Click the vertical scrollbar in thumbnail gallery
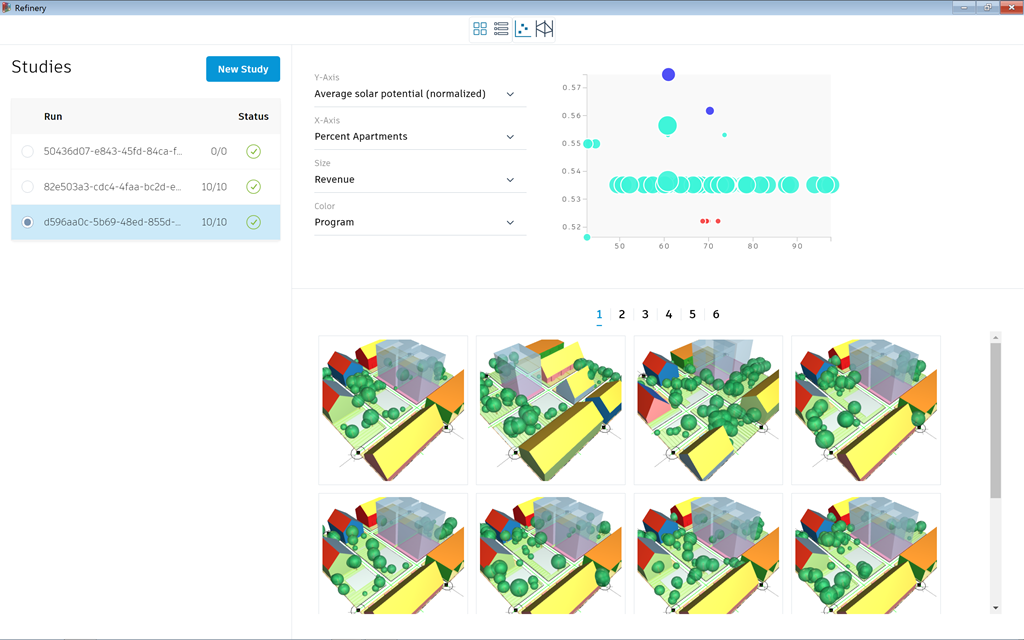 click(x=995, y=420)
